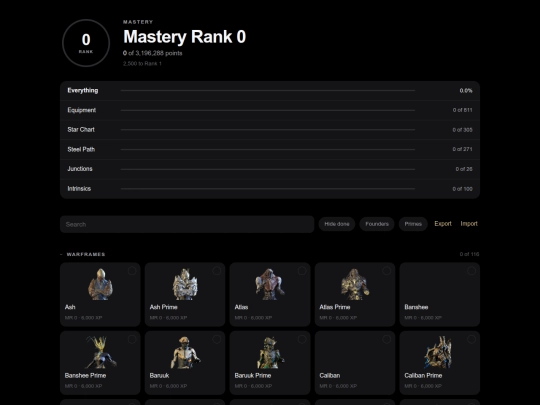Viewport: 540px width, 405px height.
Task: Click the '2,500 to Rank 1' text
Action: tap(142, 64)
